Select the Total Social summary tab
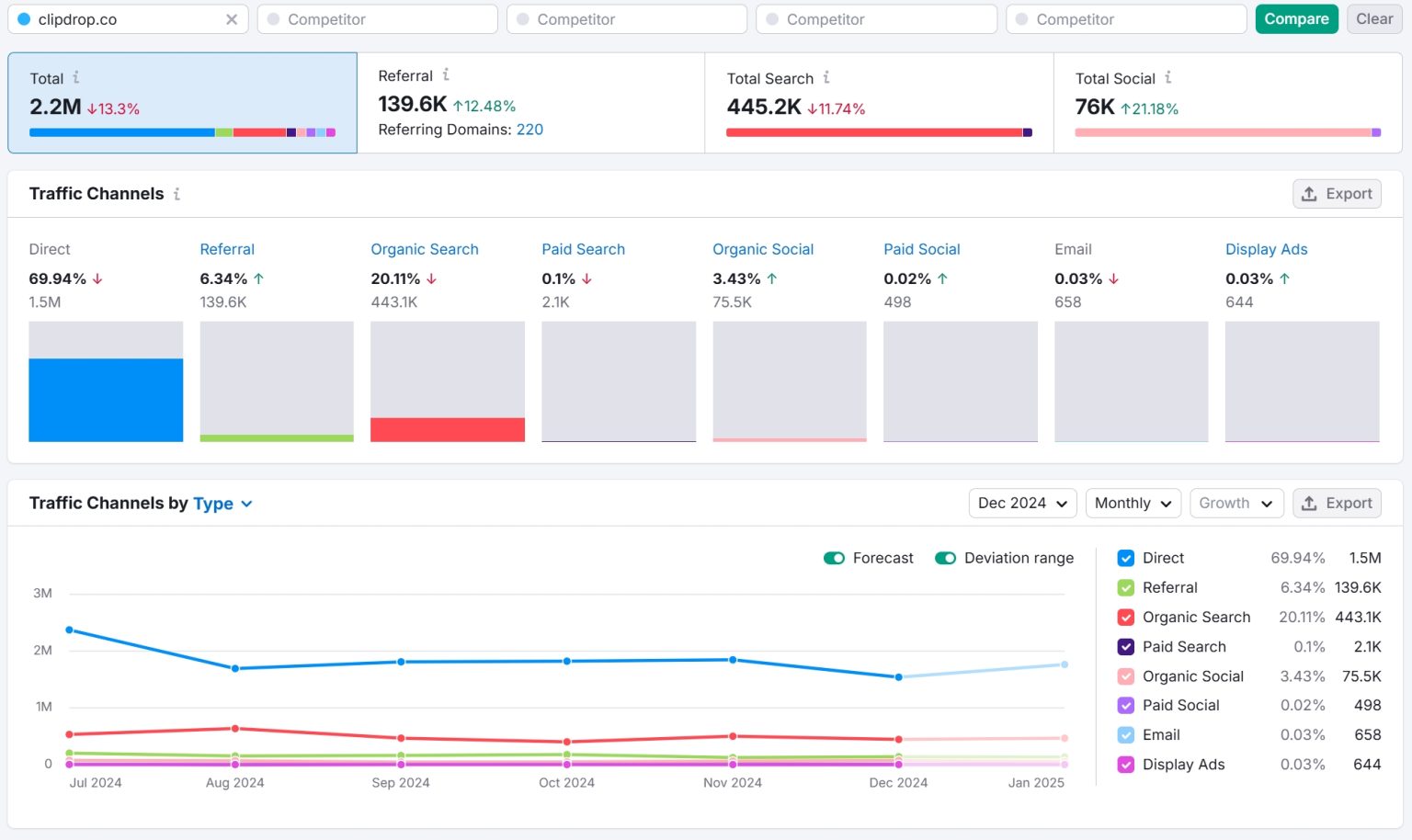This screenshot has height=840, width=1412. (x=1226, y=102)
